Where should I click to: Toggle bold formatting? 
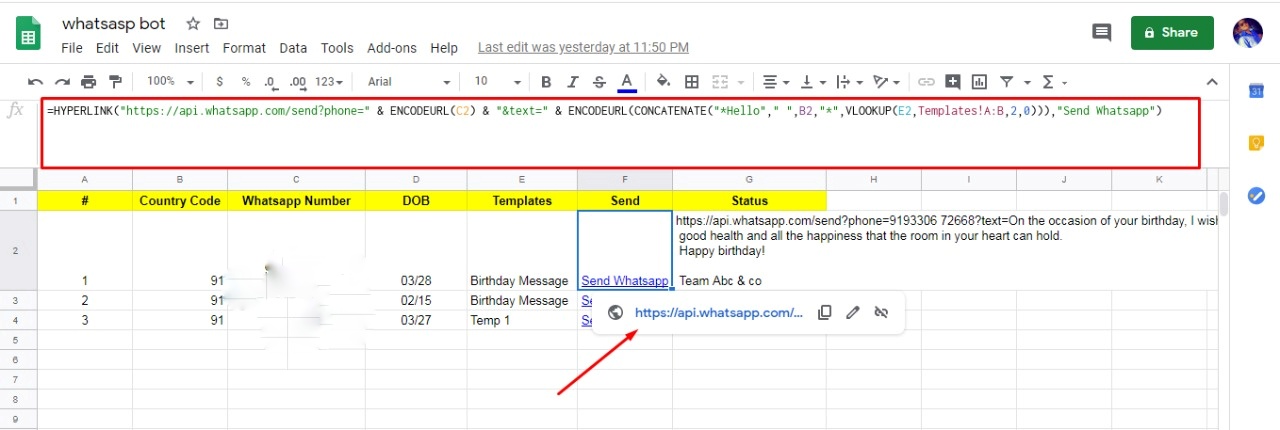click(546, 82)
